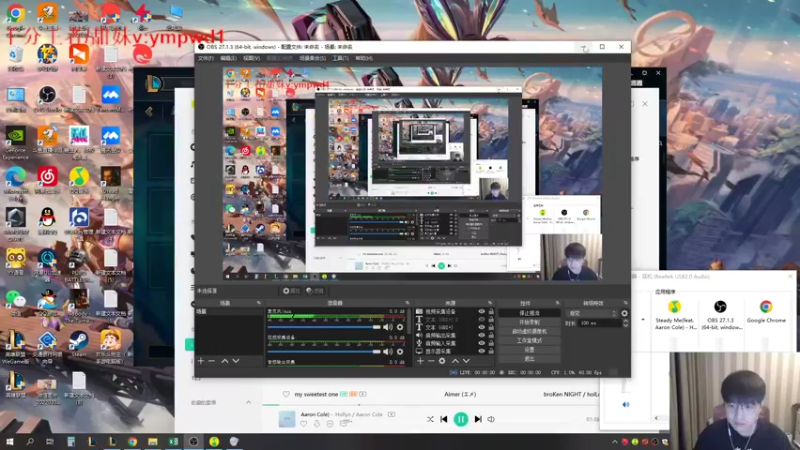
Task: Pause the song in the music player
Action: [461, 419]
